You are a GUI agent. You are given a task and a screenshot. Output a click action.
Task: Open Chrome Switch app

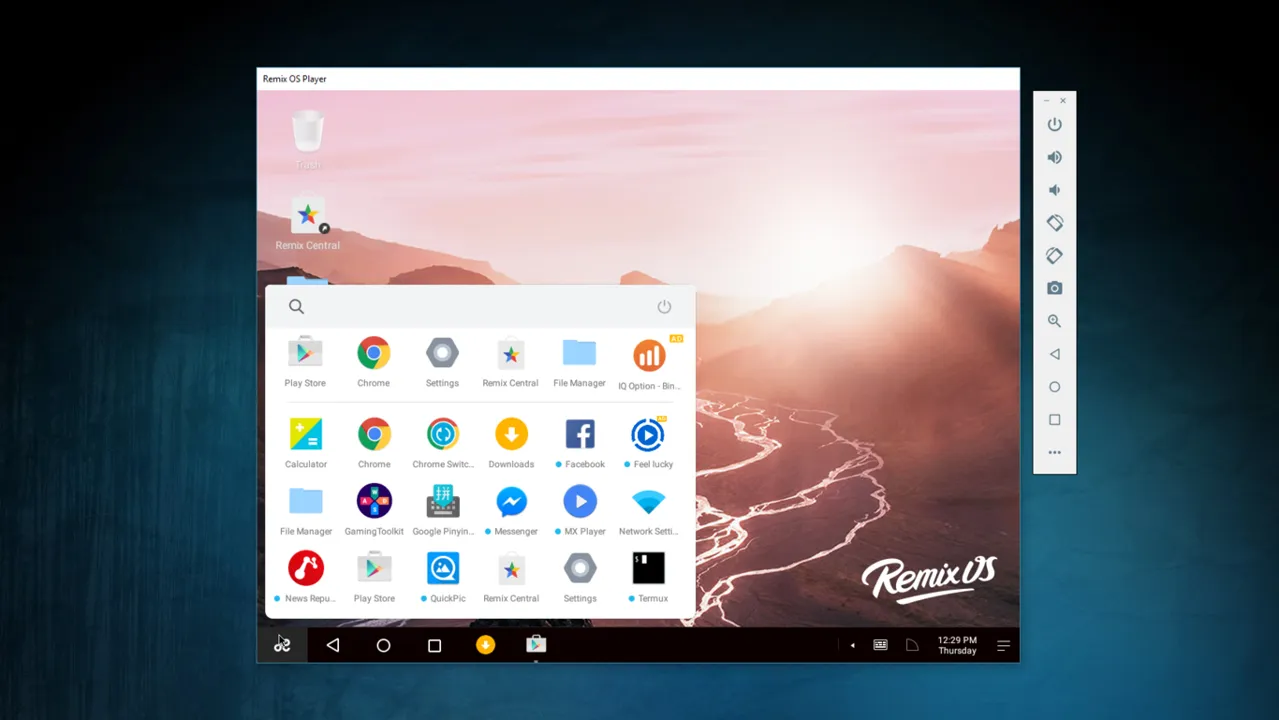coord(442,434)
